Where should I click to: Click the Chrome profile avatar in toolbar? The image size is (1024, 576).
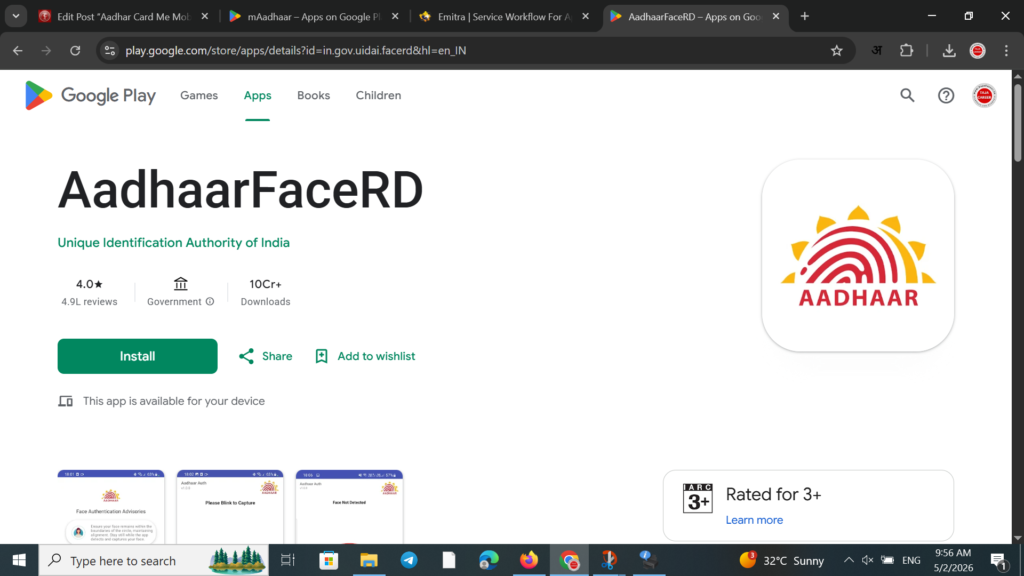pyautogui.click(x=978, y=50)
